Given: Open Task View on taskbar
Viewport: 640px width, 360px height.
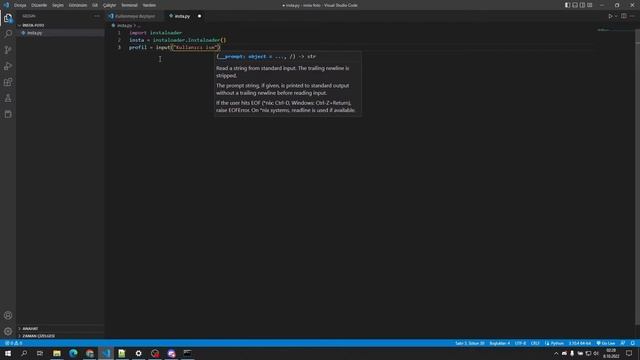Looking at the screenshot, I should [x=40, y=353].
